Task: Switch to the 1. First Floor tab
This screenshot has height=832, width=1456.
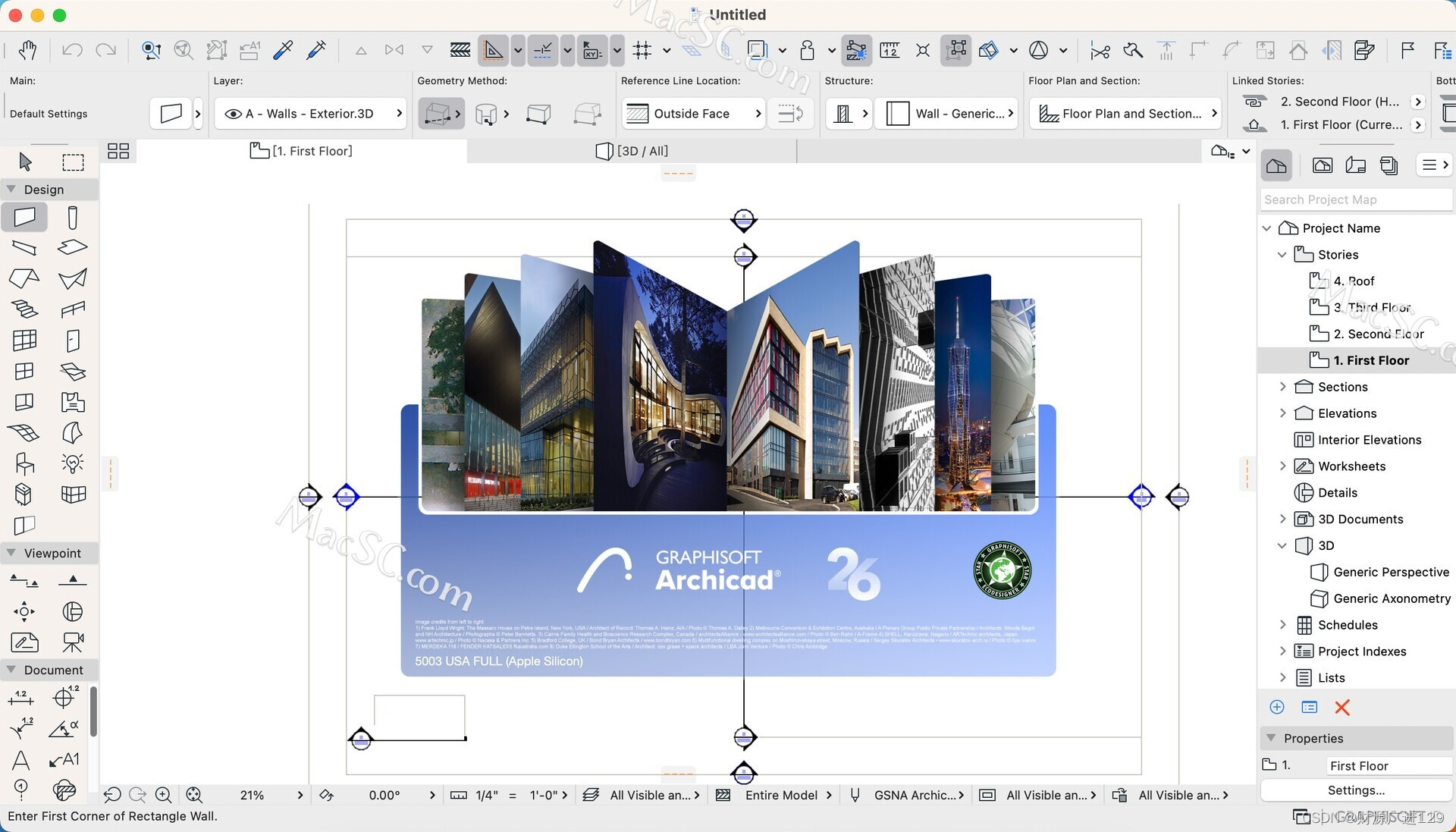Action: coord(301,151)
